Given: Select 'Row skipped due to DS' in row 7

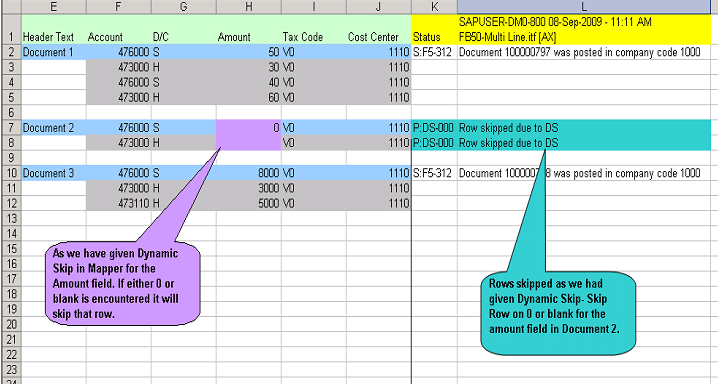Looking at the screenshot, I should (584, 128).
